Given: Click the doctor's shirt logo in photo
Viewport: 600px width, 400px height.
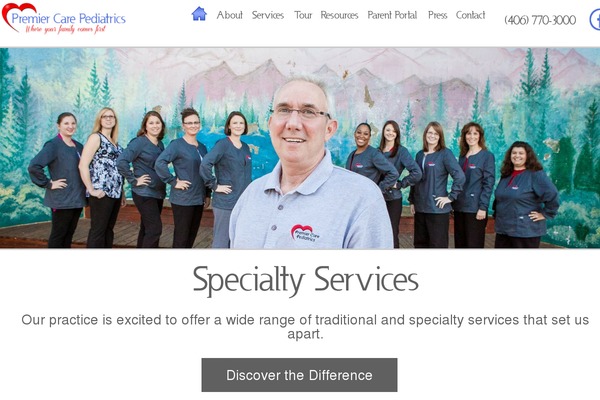Looking at the screenshot, I should coord(305,233).
